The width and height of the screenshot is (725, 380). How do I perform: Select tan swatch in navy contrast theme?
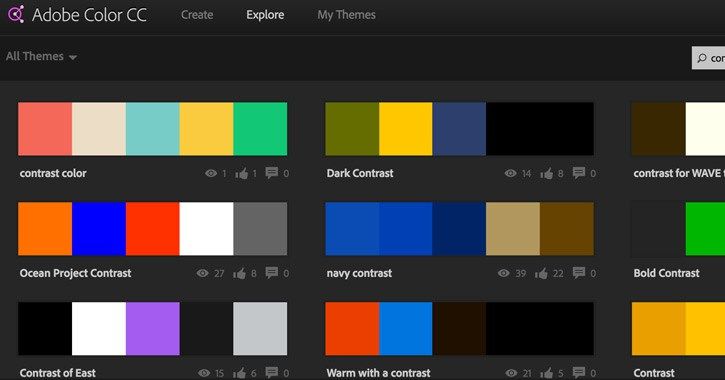click(513, 229)
